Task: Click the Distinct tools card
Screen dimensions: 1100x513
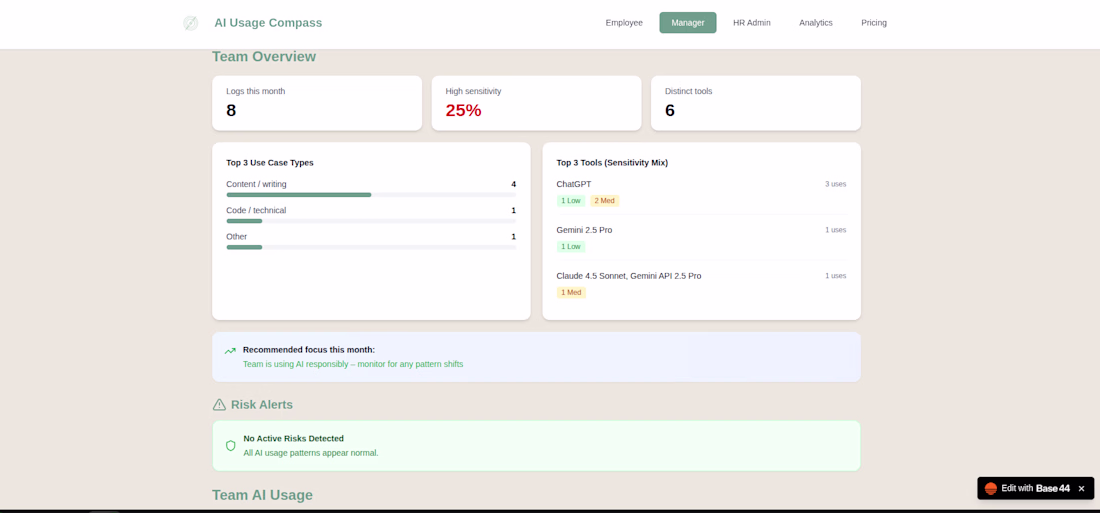Action: pyautogui.click(x=756, y=103)
